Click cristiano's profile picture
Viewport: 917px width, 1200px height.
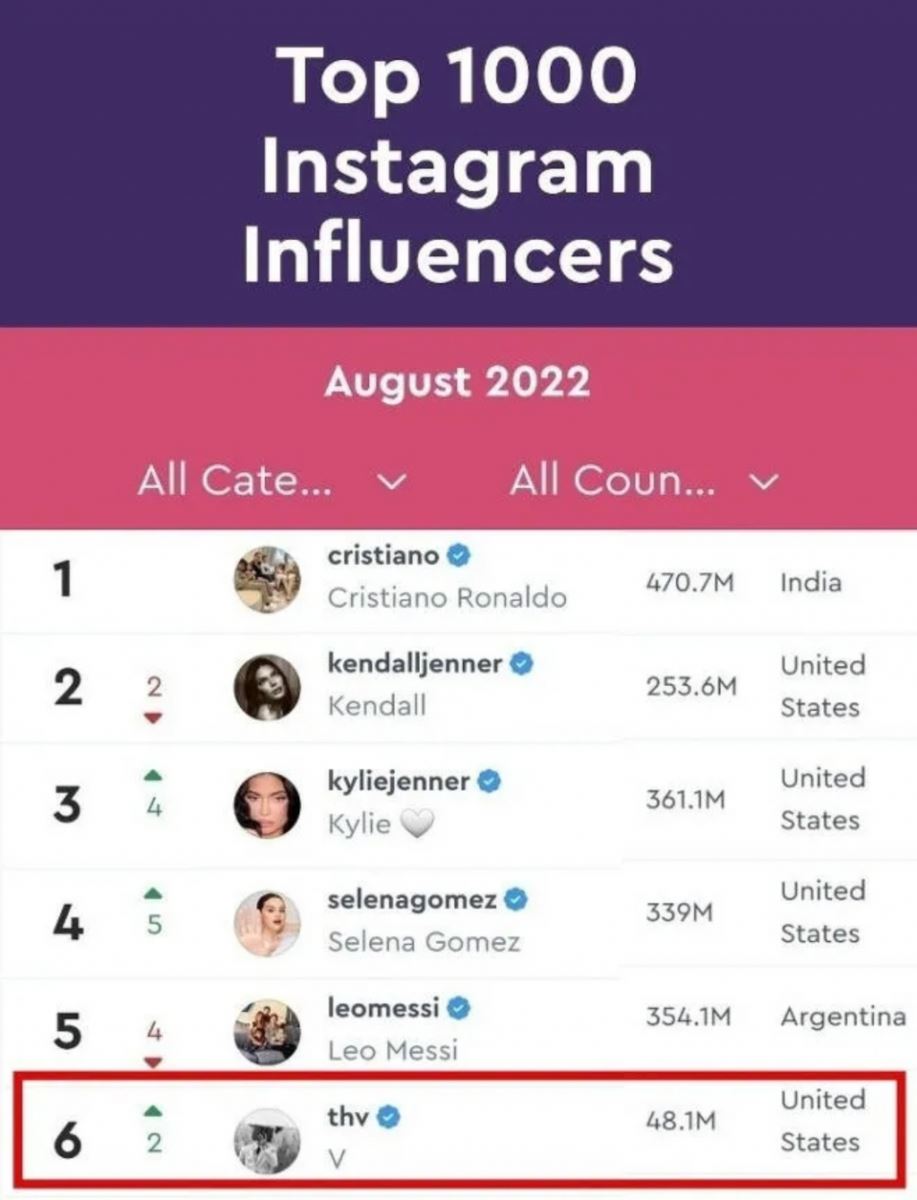pyautogui.click(x=267, y=579)
